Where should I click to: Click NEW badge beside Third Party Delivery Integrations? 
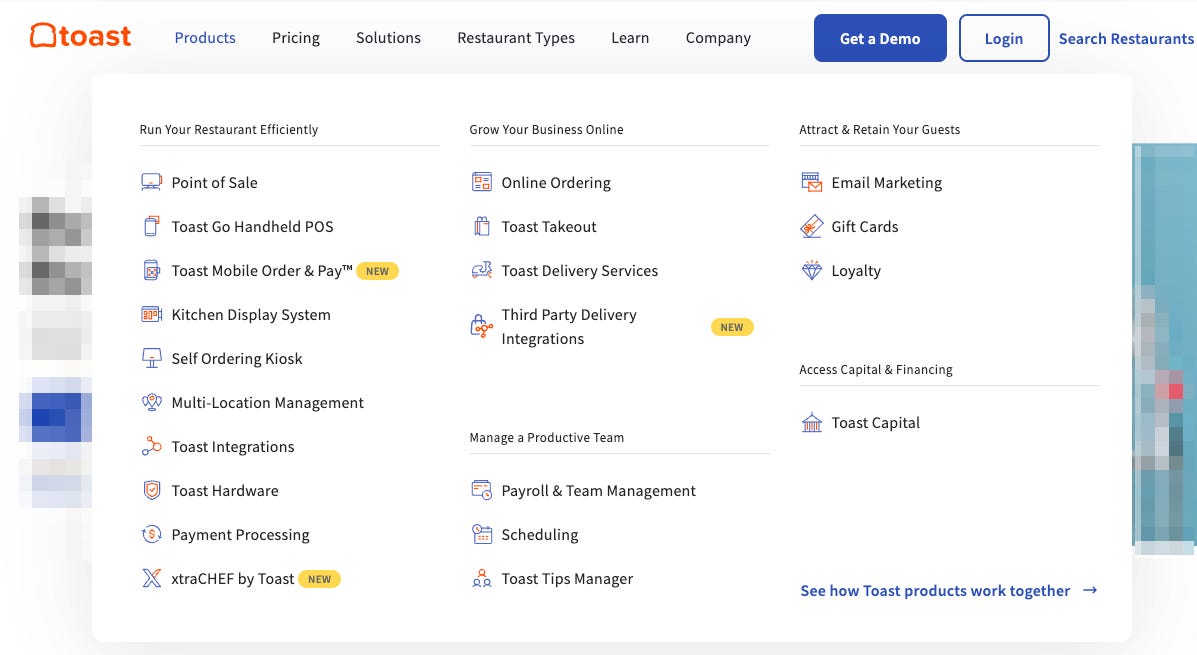(x=732, y=327)
